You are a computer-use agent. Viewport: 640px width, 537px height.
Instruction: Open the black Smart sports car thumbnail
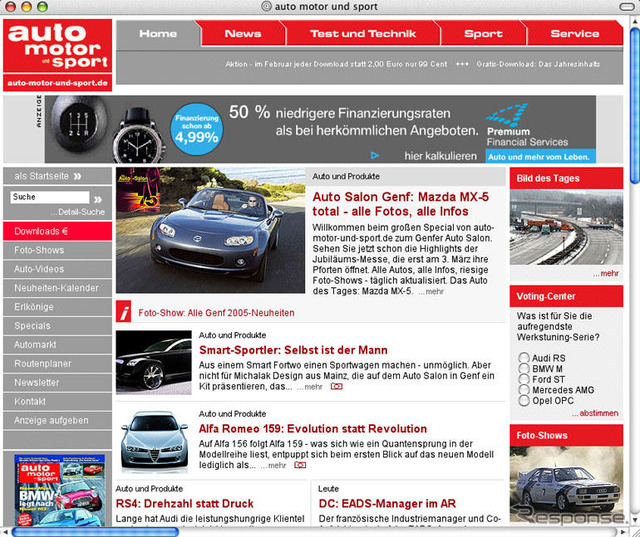pos(153,362)
